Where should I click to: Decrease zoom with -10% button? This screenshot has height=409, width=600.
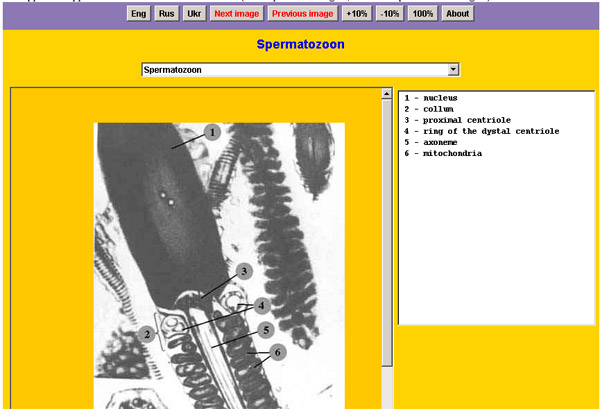coord(389,14)
